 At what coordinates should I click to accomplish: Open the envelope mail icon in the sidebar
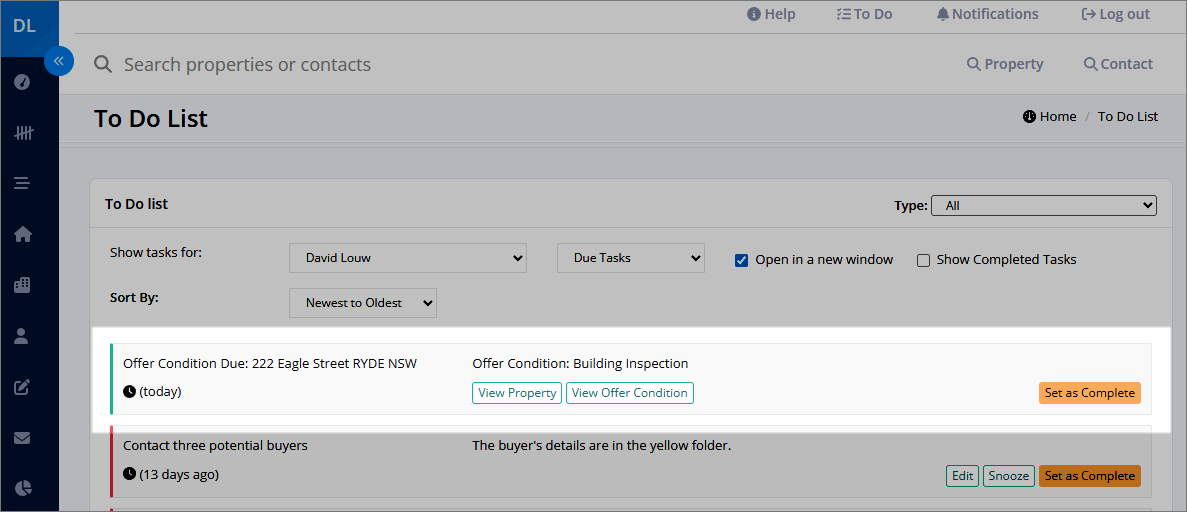coord(23,438)
